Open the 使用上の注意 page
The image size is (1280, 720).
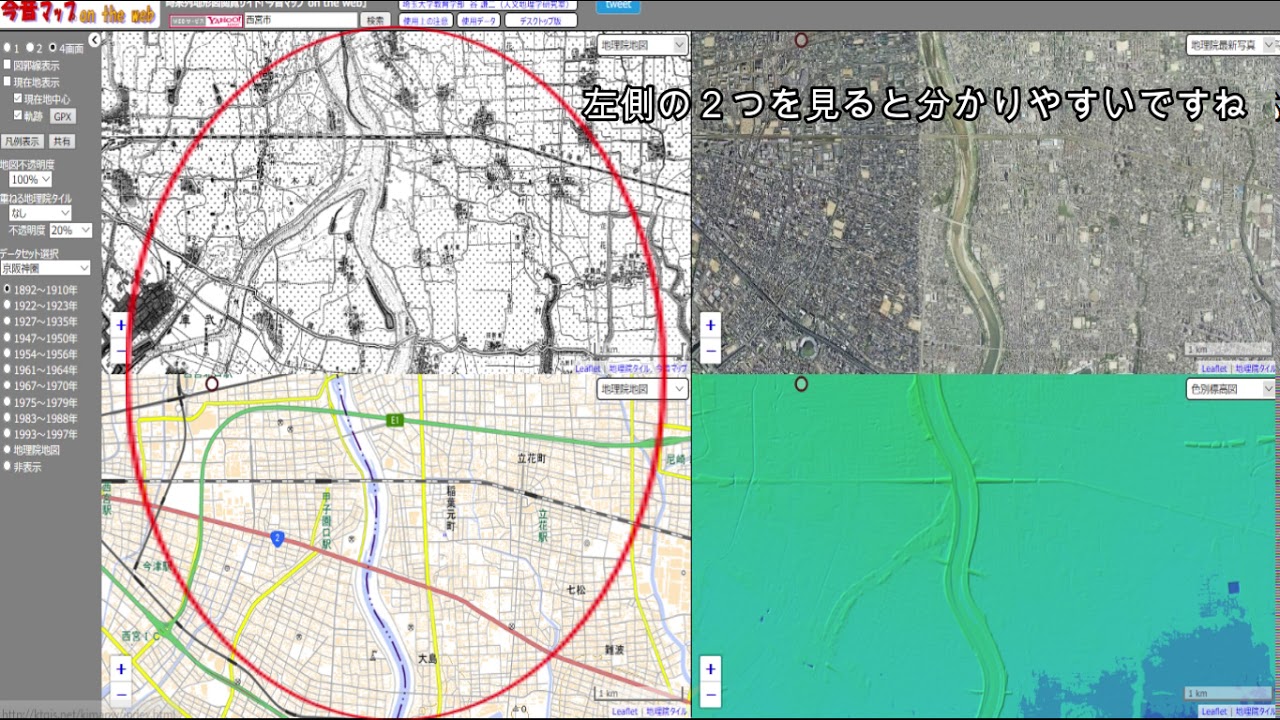coord(425,20)
